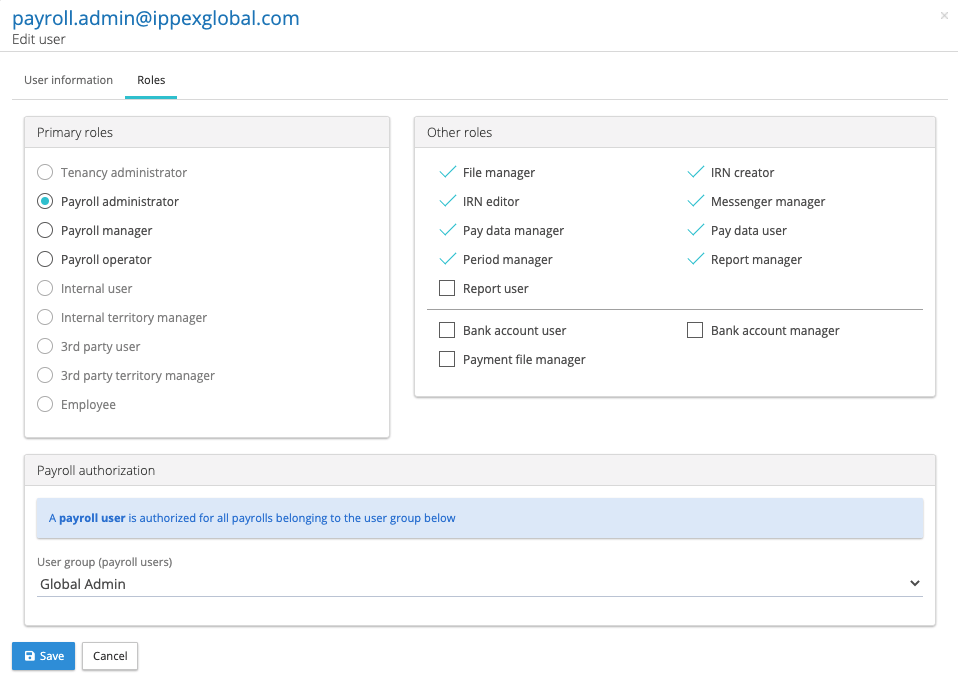Uncheck the IRN editor role checkmark
958x680 pixels.
pyautogui.click(x=447, y=202)
